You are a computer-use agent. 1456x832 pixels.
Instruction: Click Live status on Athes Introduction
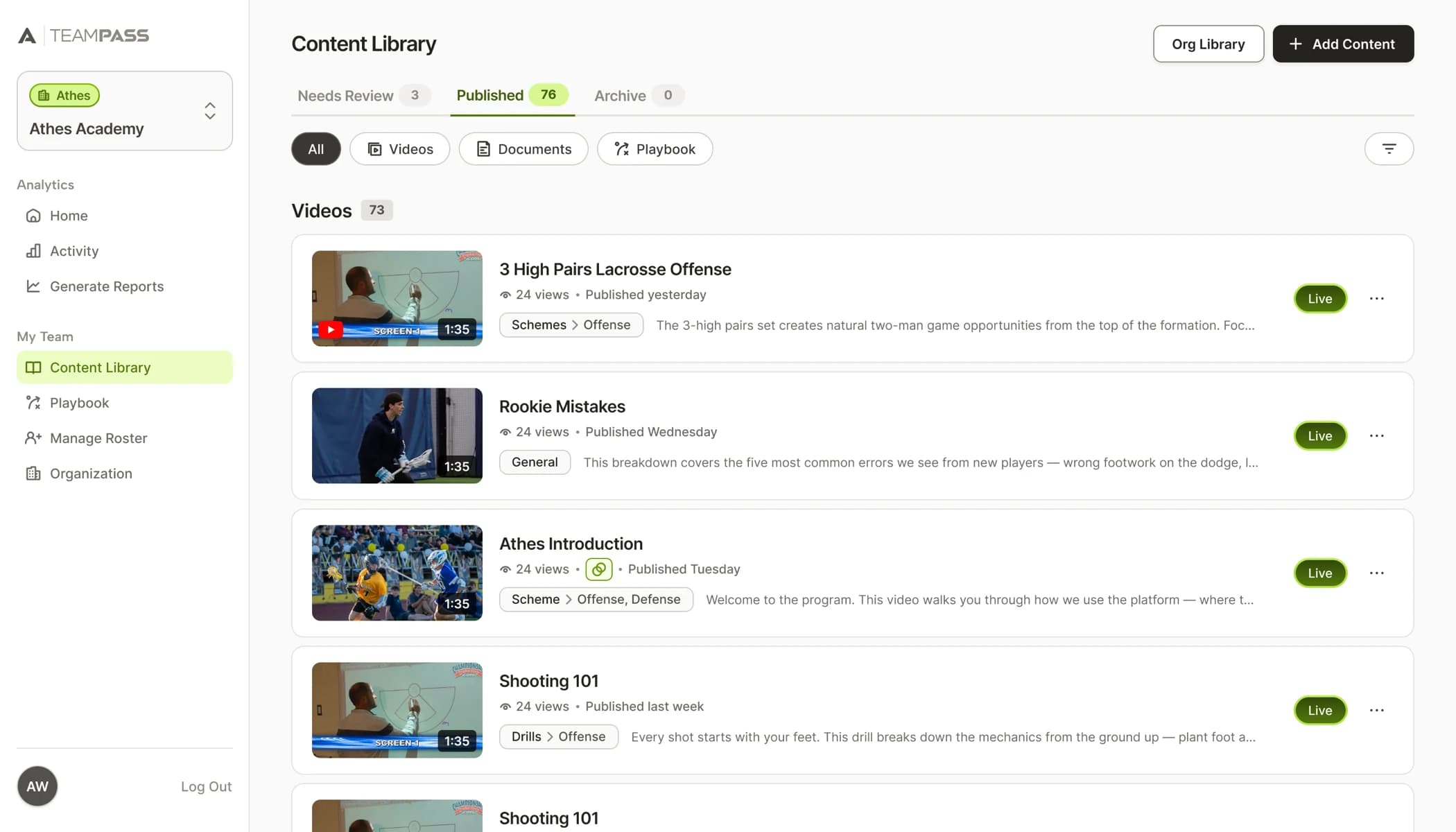1320,573
